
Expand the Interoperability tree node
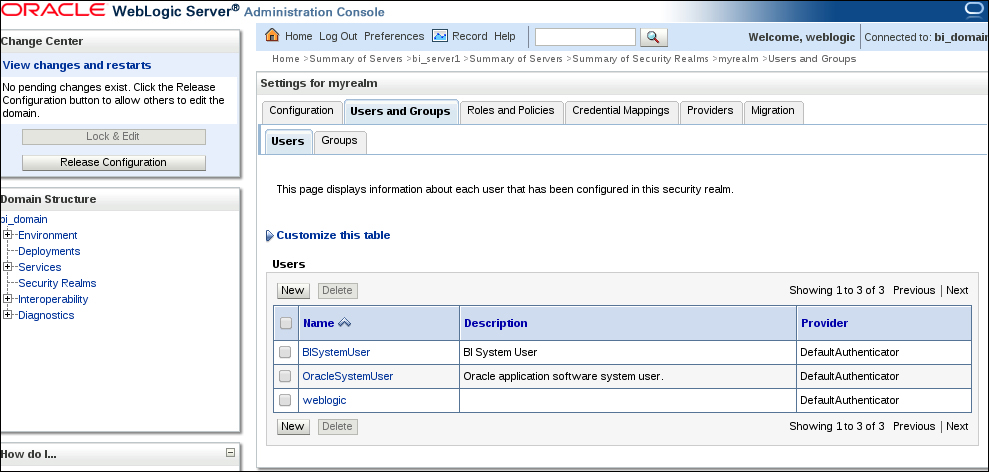pyautogui.click(x=7, y=299)
